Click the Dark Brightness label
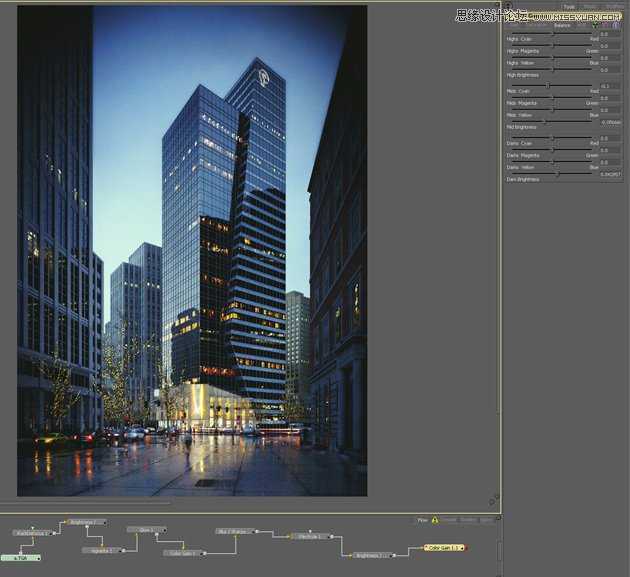Image resolution: width=630 pixels, height=577 pixels. [523, 179]
